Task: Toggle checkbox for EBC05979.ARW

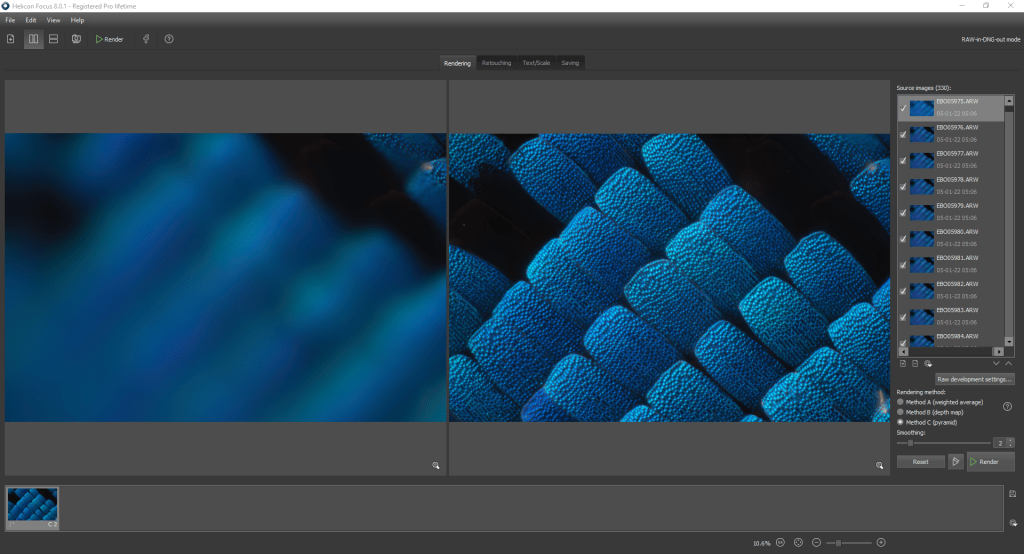Action: 904,212
